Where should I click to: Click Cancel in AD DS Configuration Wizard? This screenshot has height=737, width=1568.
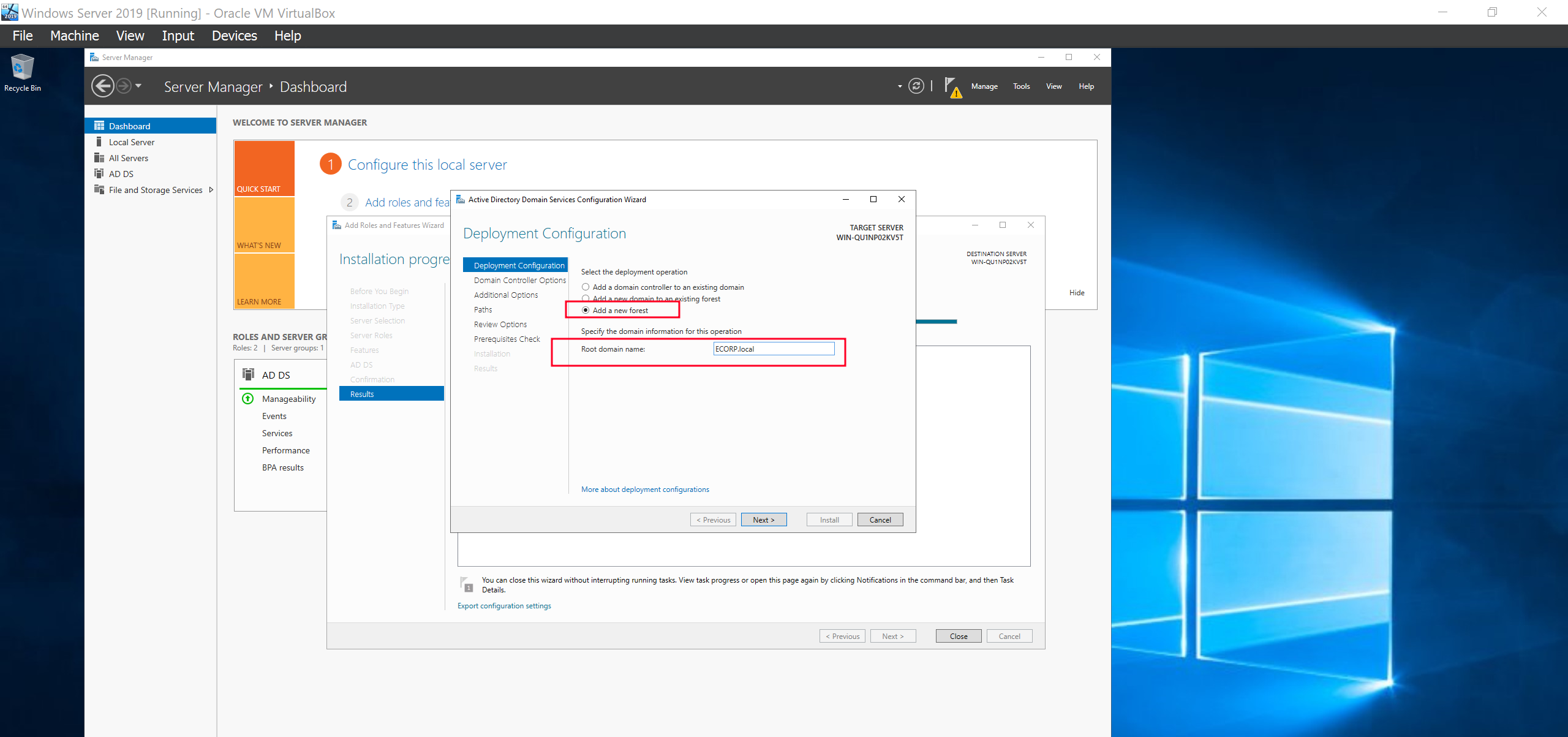tap(880, 520)
